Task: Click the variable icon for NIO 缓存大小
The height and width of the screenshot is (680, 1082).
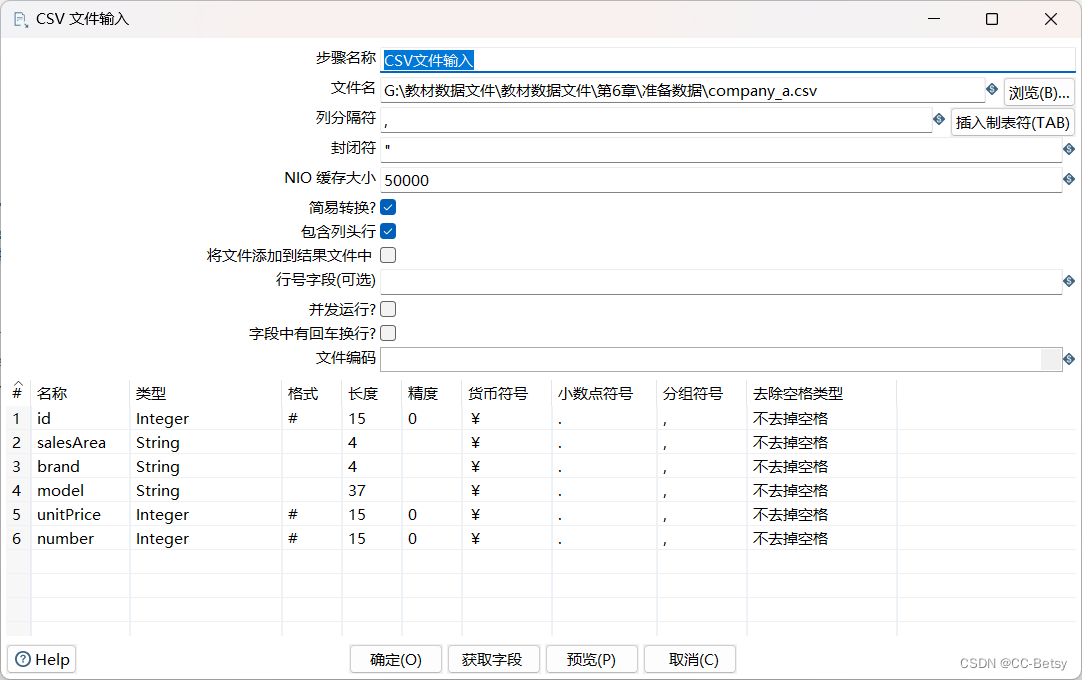Action: (x=1068, y=180)
